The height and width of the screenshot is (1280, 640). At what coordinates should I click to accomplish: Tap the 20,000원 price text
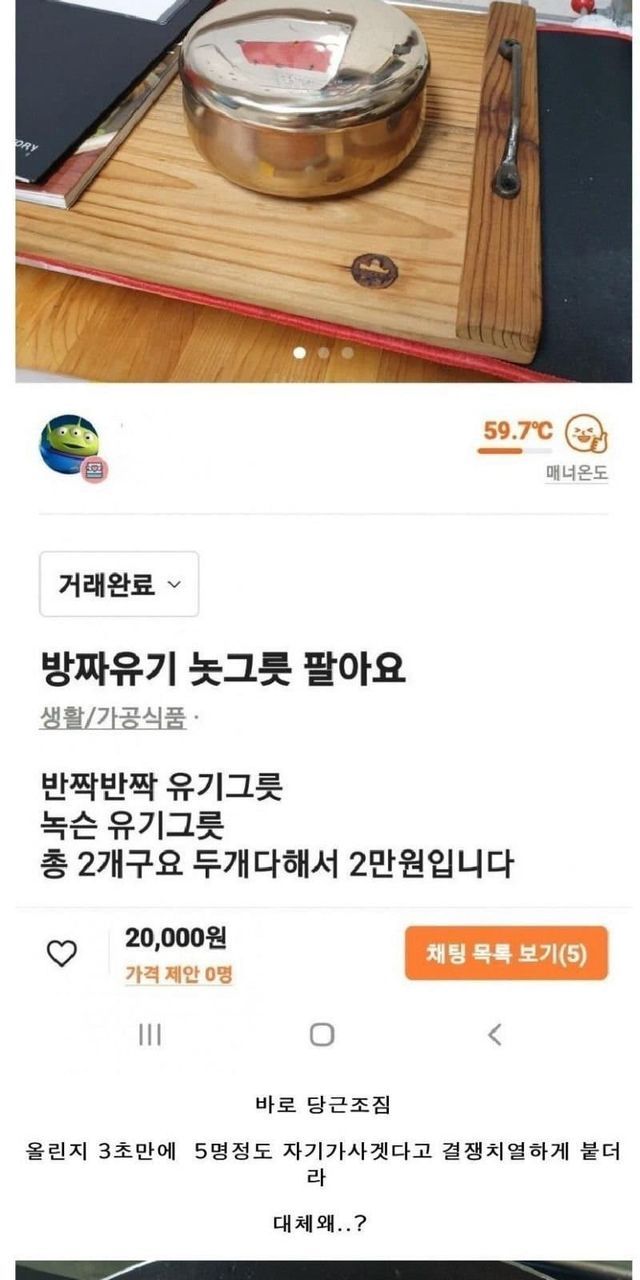pos(175,937)
